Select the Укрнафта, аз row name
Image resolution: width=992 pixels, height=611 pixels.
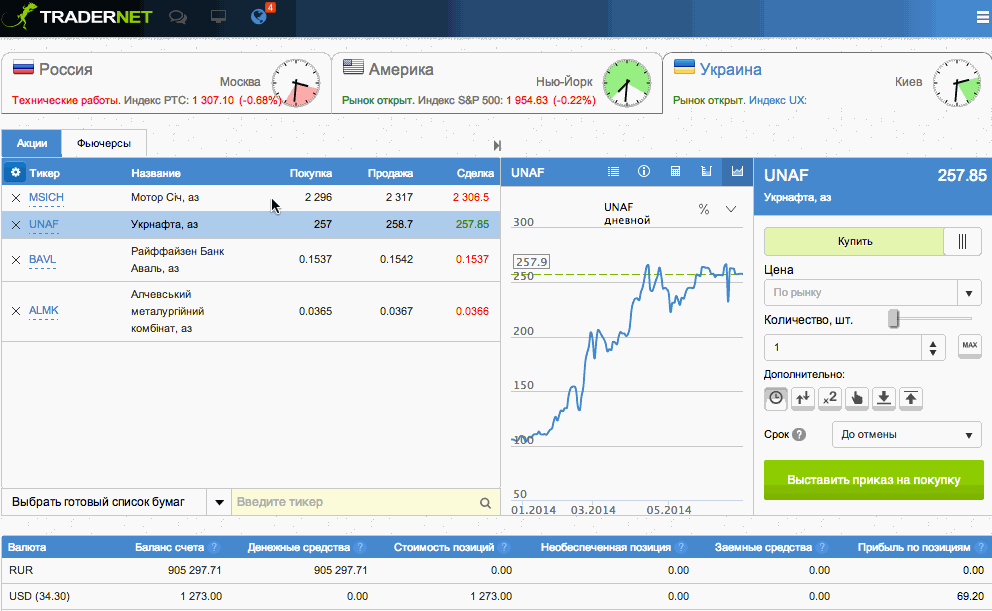click(x=164, y=224)
